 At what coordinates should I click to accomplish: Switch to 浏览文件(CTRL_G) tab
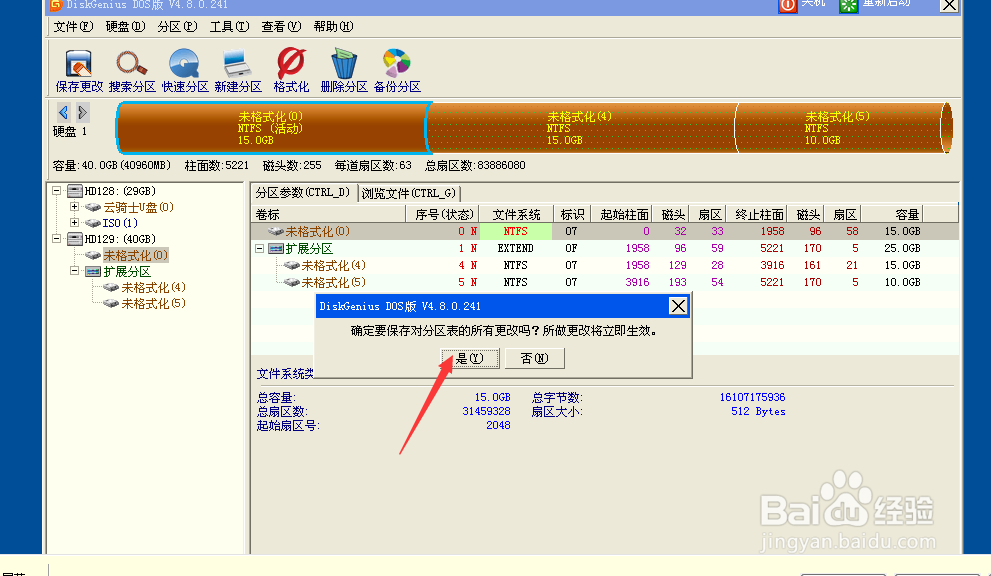tap(409, 193)
